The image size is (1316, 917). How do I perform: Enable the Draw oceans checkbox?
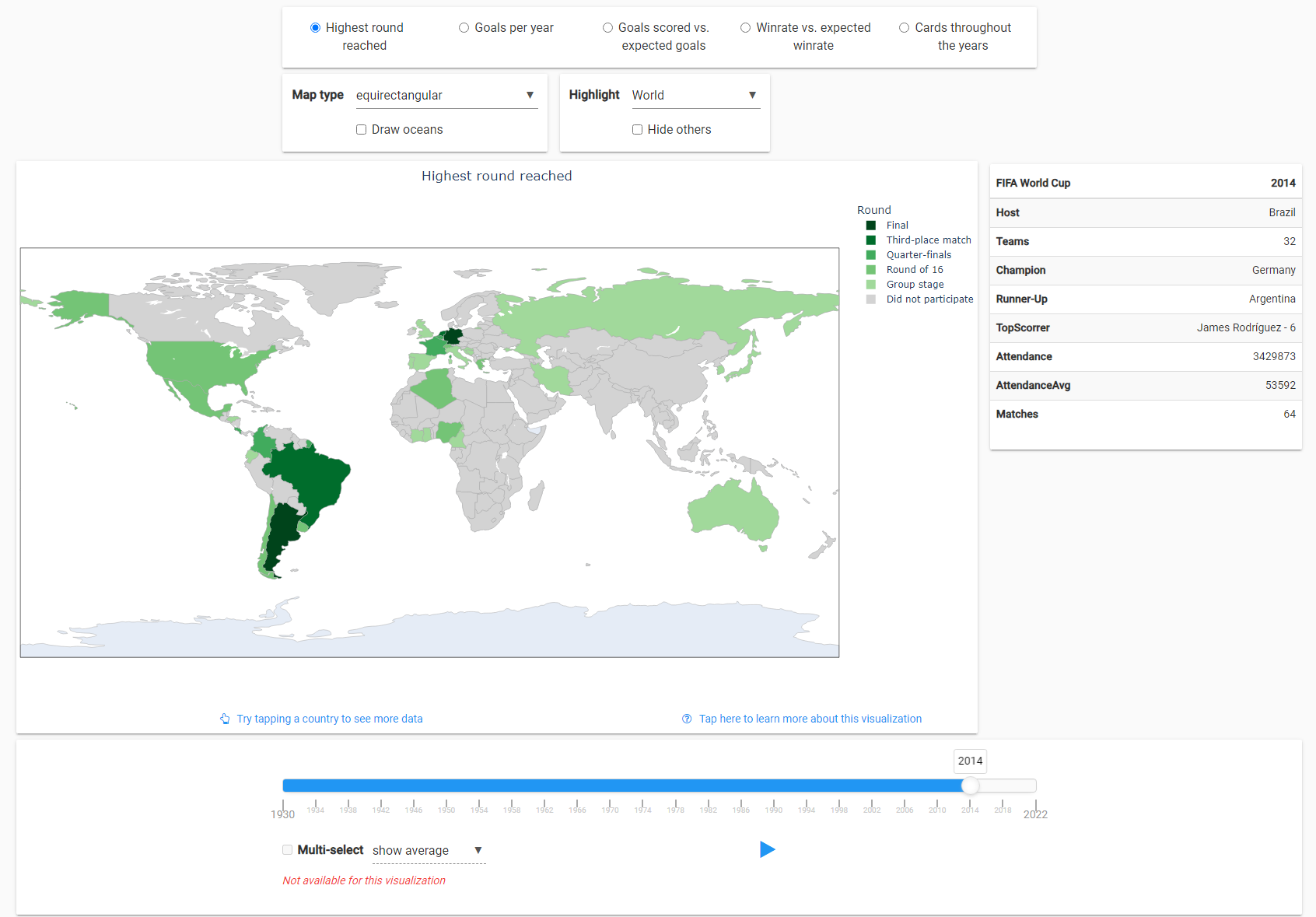tap(361, 130)
